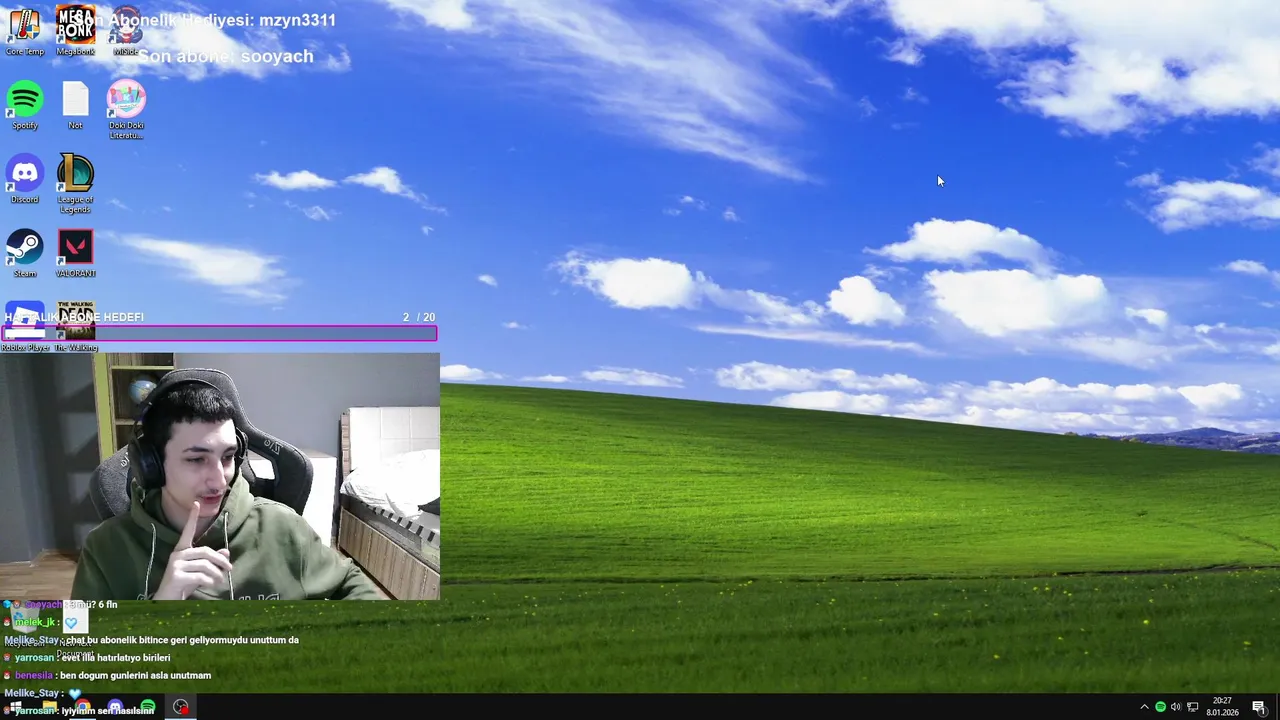Click the weekly subscriber goal progress bar

[x=219, y=333]
